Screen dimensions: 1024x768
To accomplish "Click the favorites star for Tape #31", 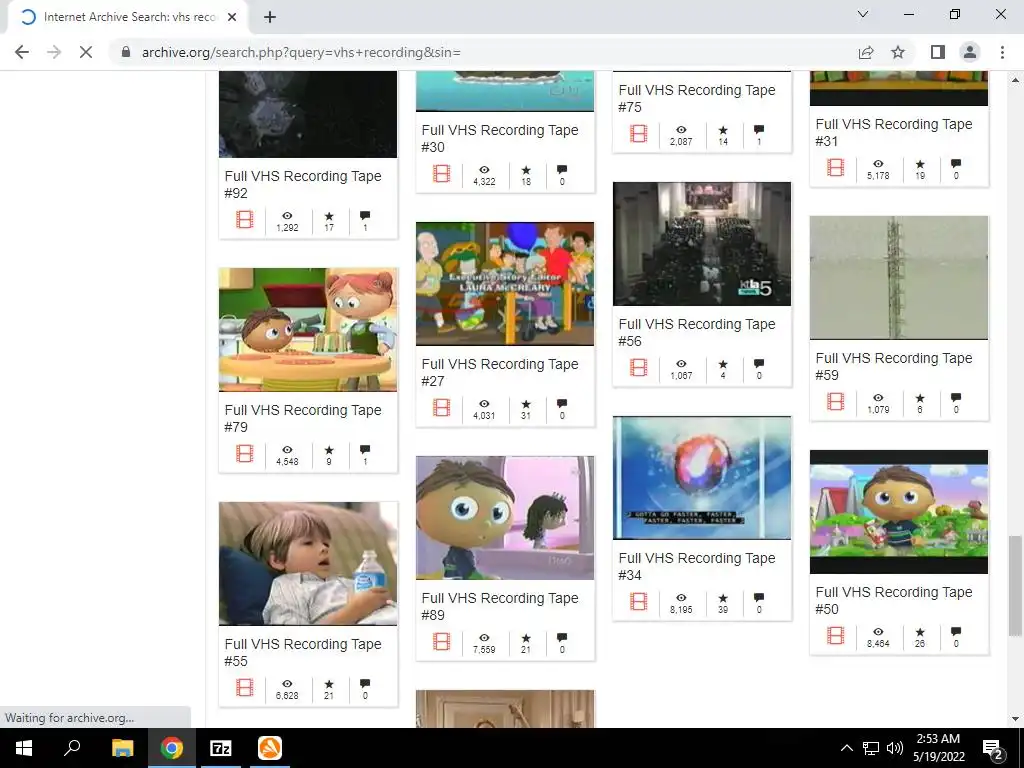I will point(920,164).
